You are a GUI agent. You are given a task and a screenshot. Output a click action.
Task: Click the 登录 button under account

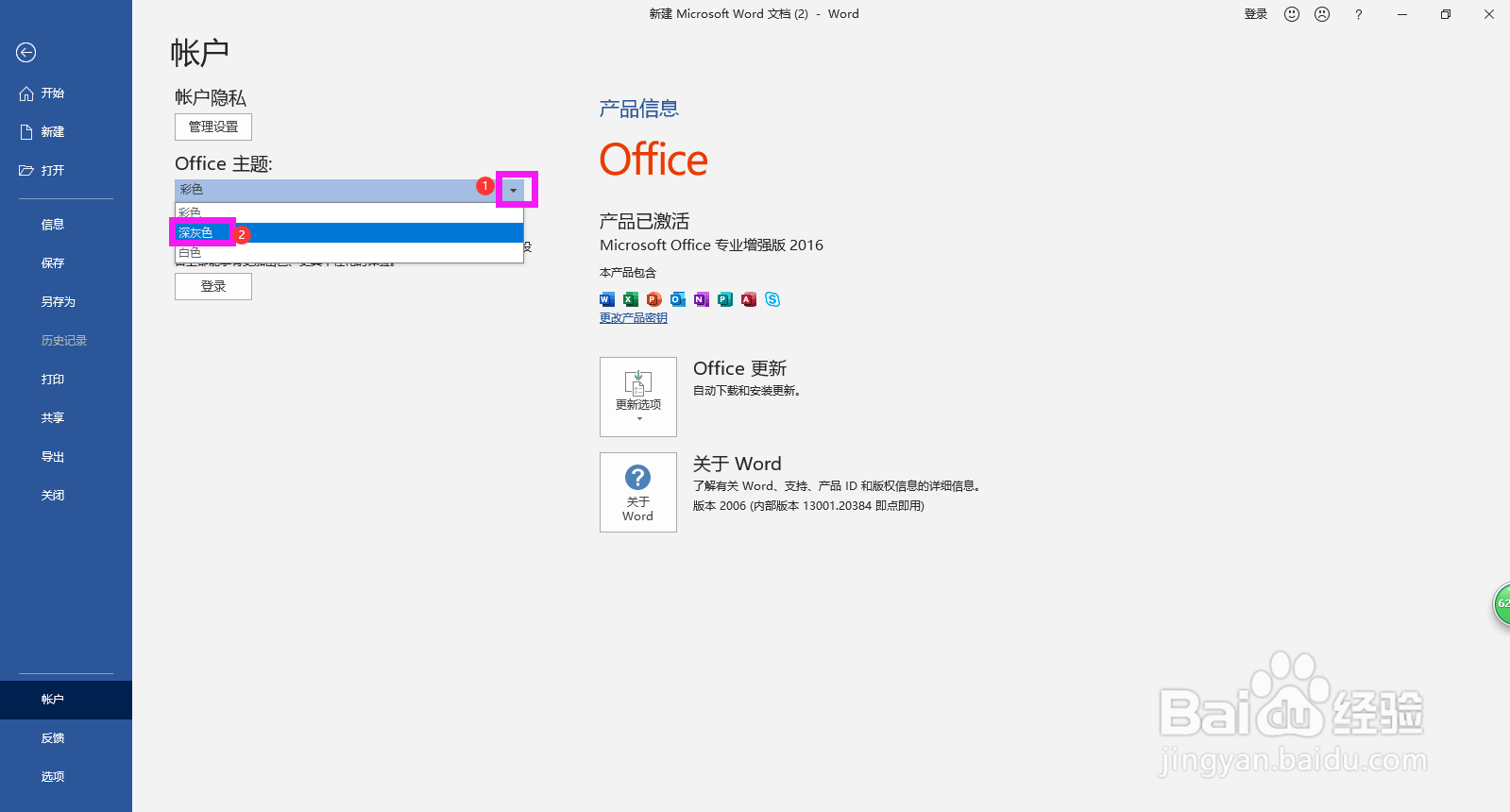tap(213, 286)
